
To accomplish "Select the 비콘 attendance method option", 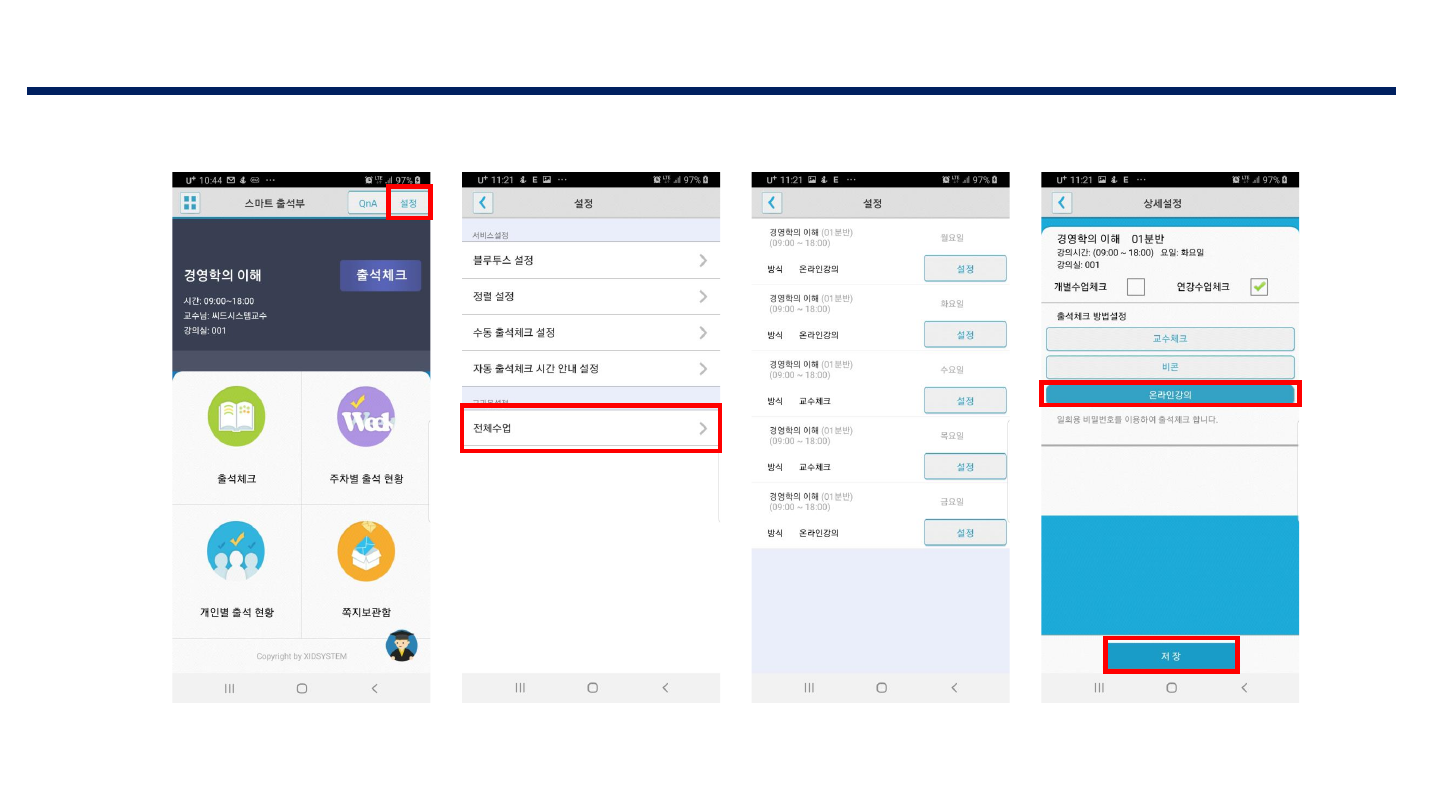I will [1170, 367].
